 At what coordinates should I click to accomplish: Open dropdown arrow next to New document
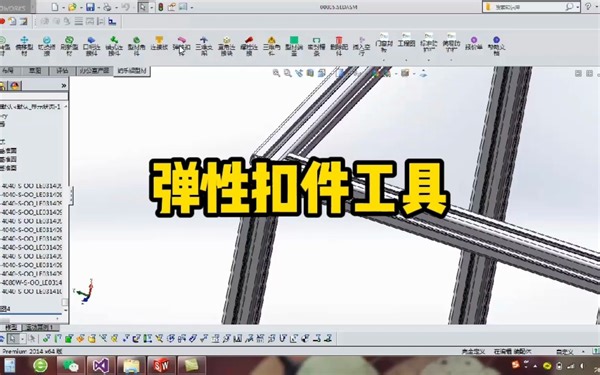[63, 7]
